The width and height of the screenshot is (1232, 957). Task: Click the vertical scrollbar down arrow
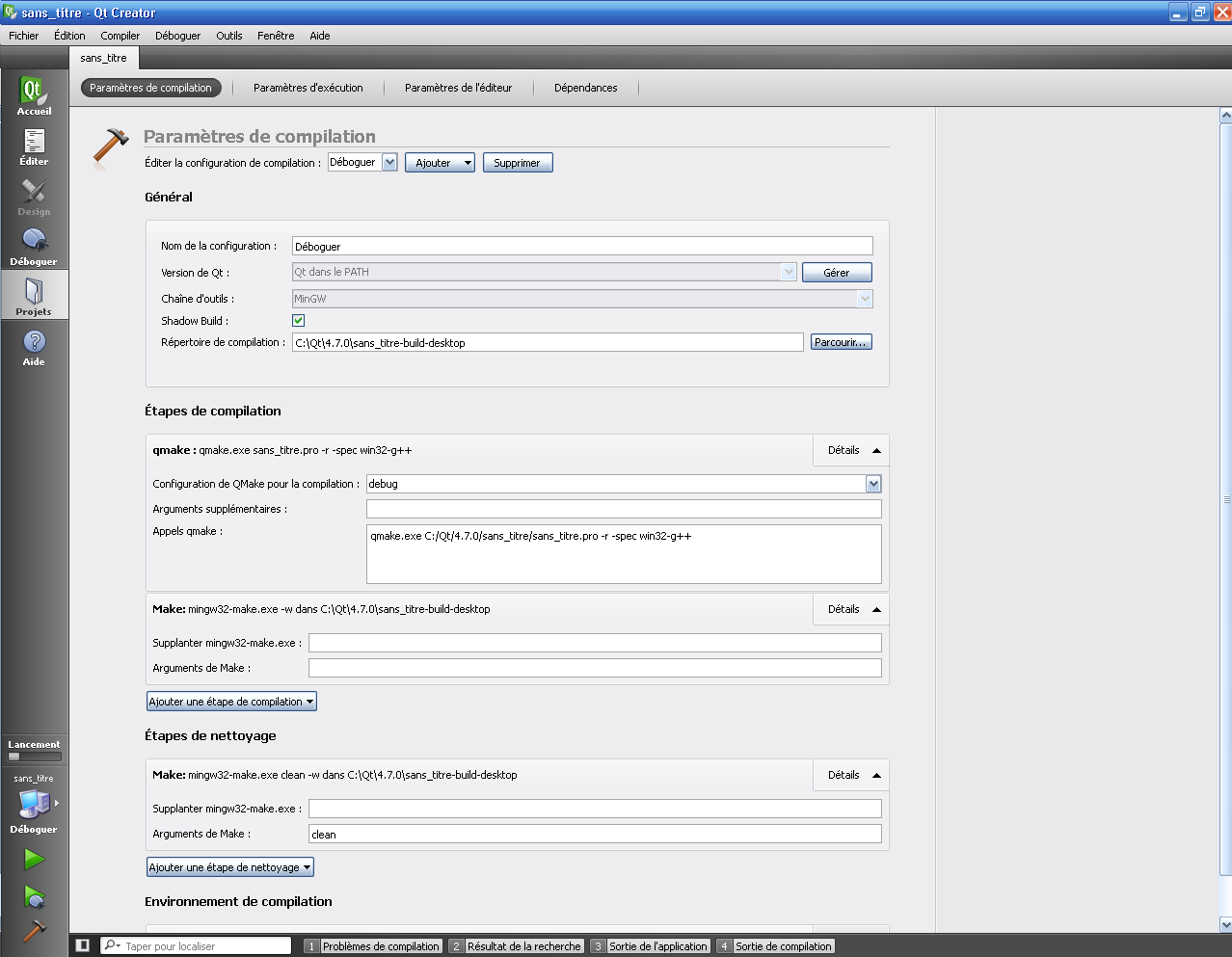coord(1225,924)
